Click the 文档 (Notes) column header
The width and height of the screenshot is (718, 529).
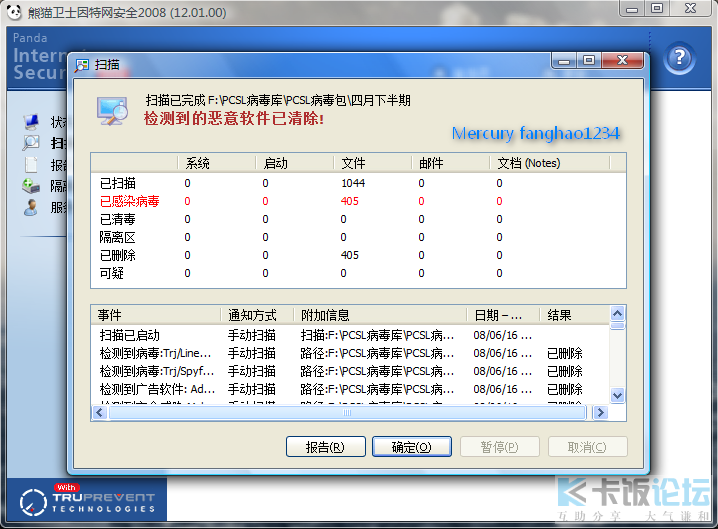[549, 163]
